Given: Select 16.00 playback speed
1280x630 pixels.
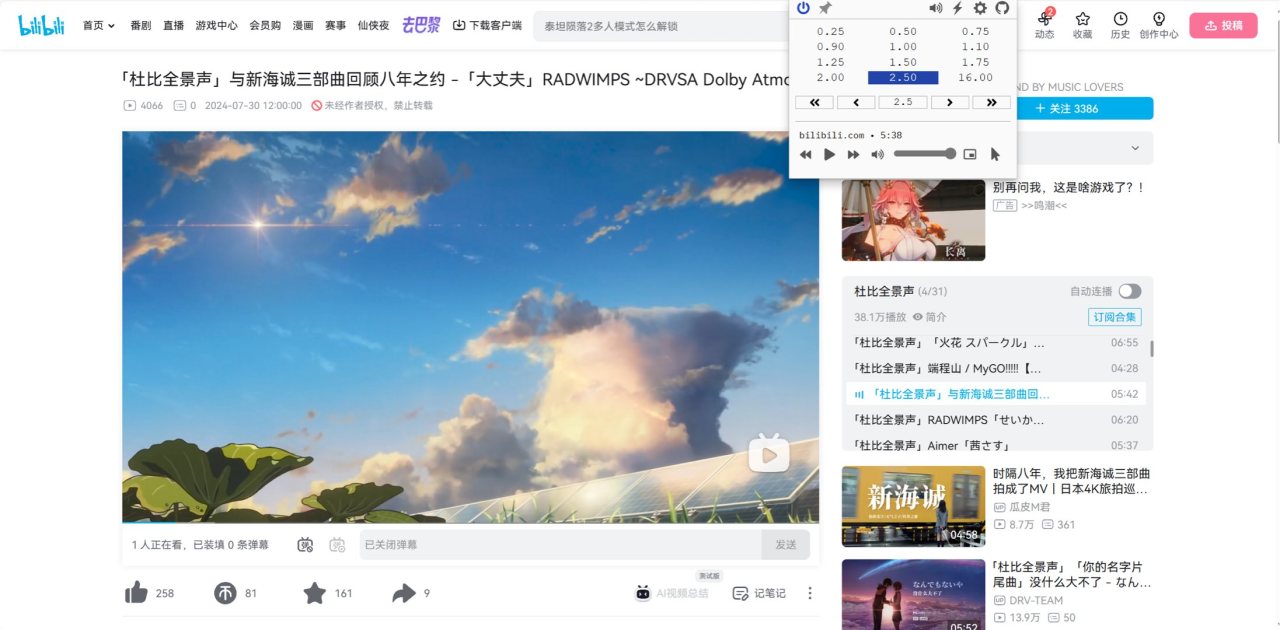Looking at the screenshot, I should click(975, 77).
